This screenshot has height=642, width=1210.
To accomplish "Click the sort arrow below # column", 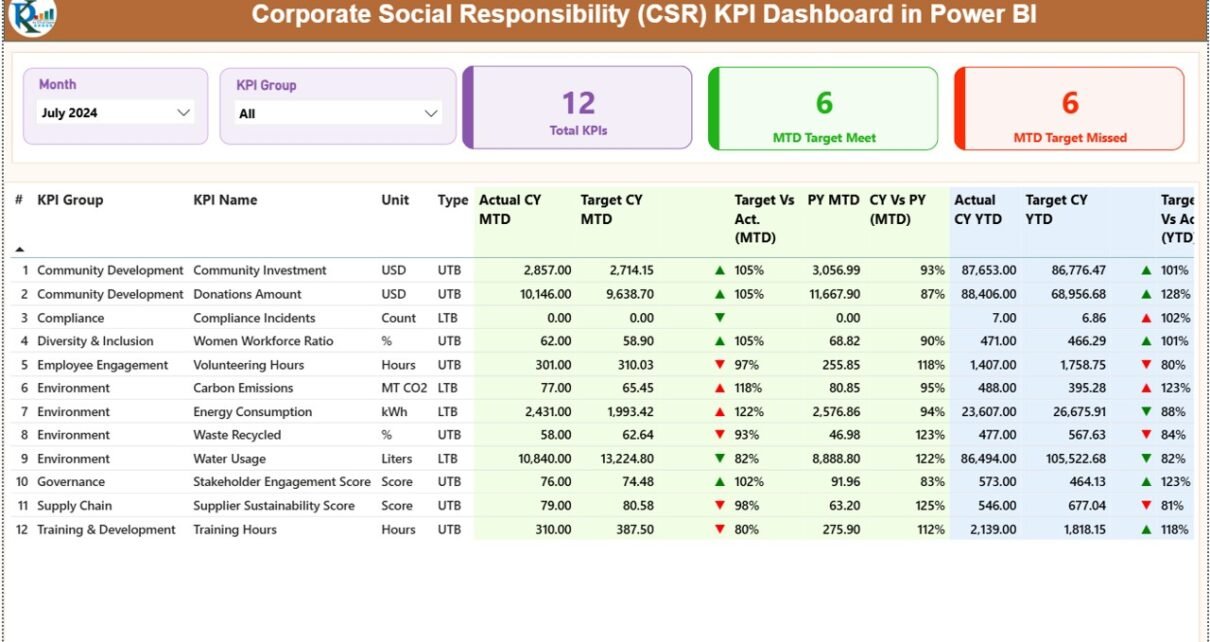I will pyautogui.click(x=19, y=248).
